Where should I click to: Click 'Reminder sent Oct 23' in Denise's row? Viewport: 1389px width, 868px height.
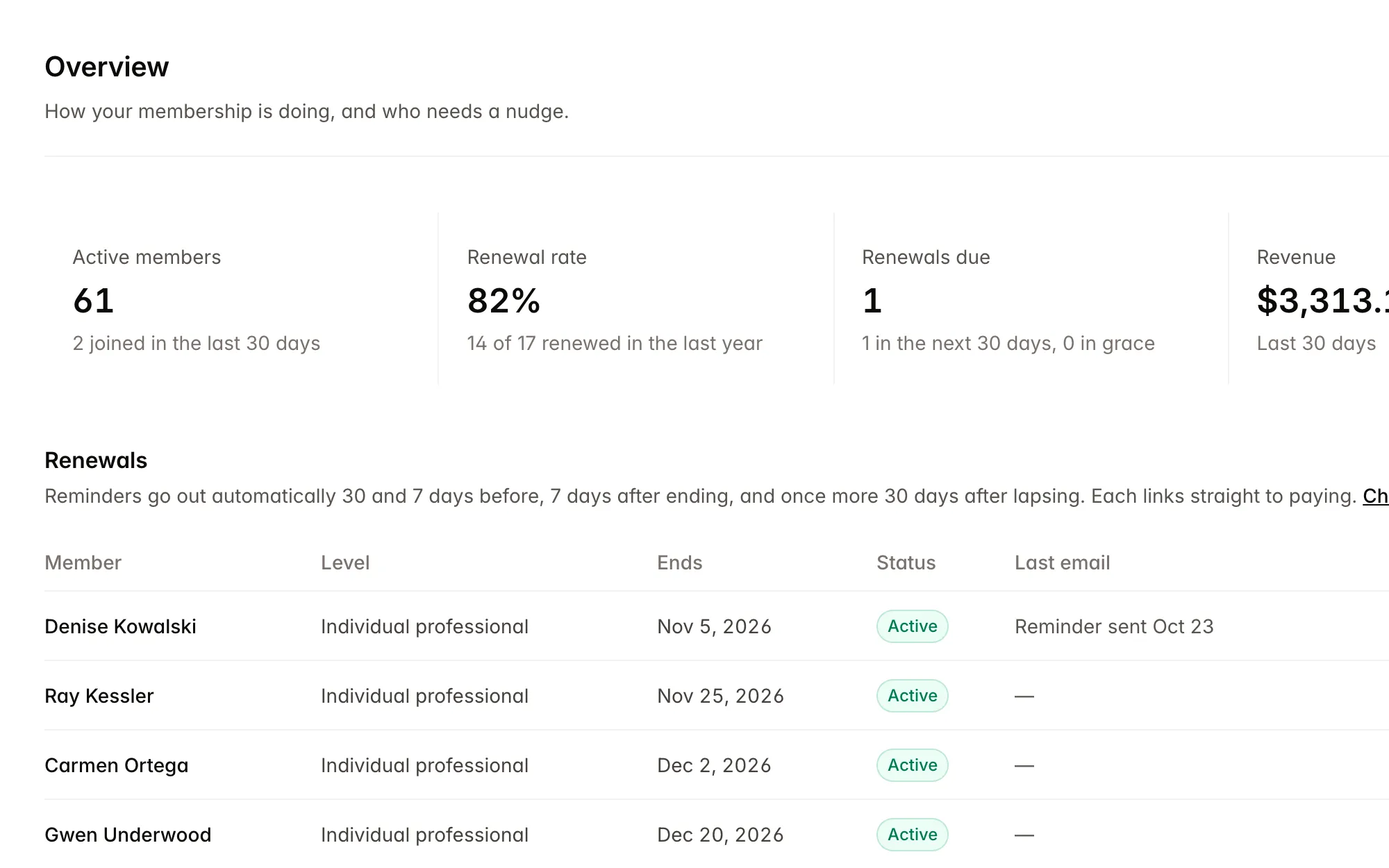[x=1114, y=626]
